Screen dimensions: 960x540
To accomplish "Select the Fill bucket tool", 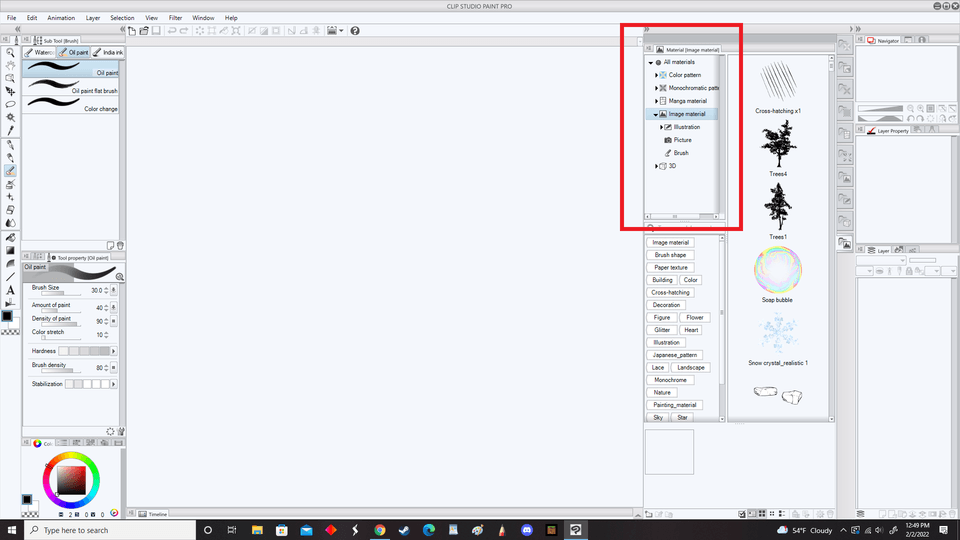I will (10, 238).
